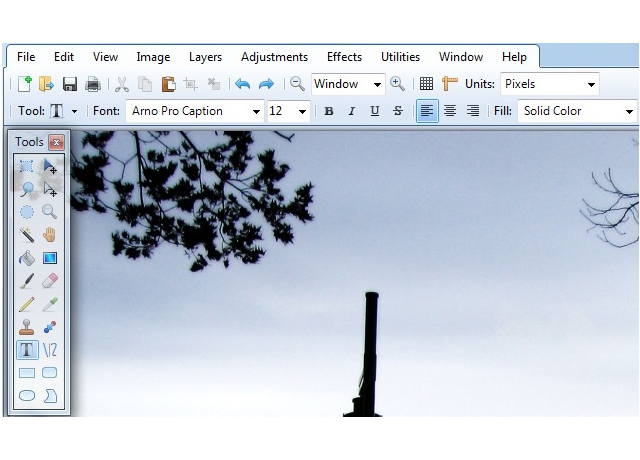Image resolution: width=640 pixels, height=460 pixels.
Task: Open the Effects menu
Action: (344, 57)
